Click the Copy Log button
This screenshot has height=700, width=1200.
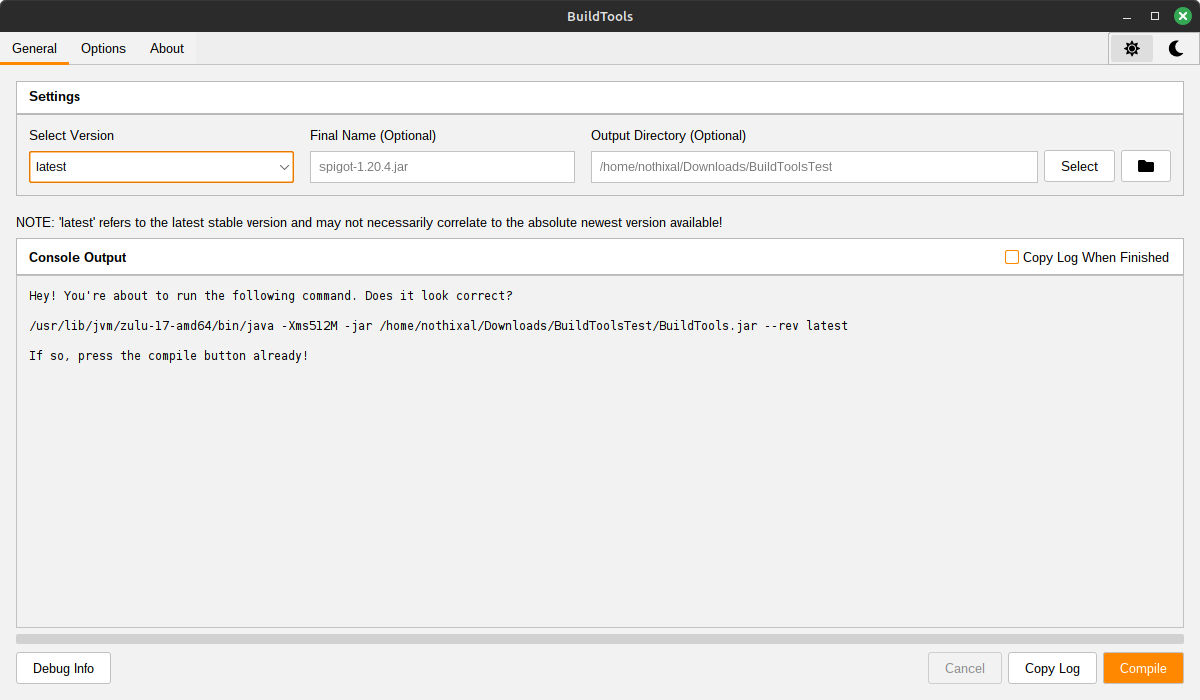pos(1052,668)
